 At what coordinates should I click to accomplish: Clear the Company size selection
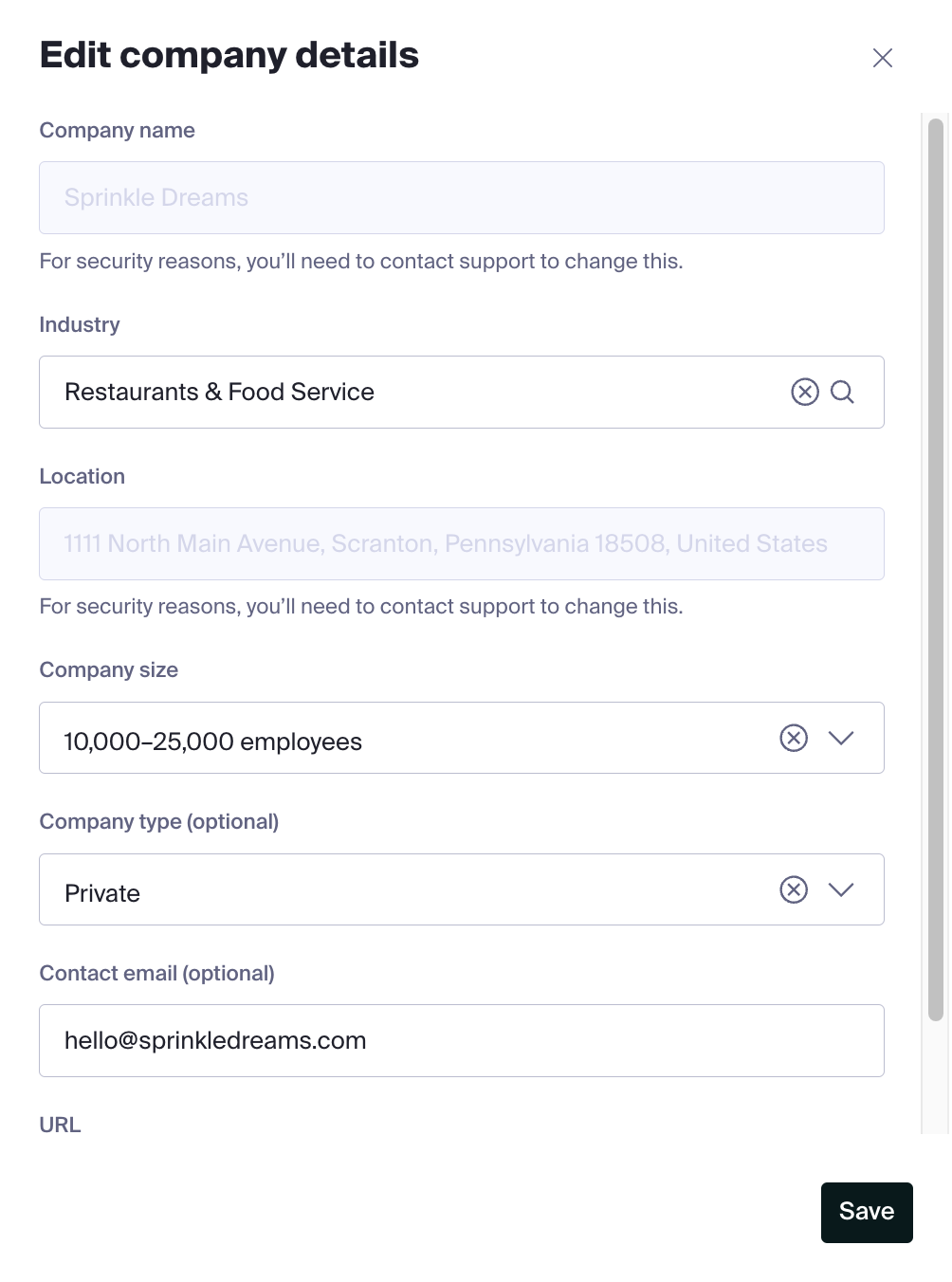pos(794,738)
